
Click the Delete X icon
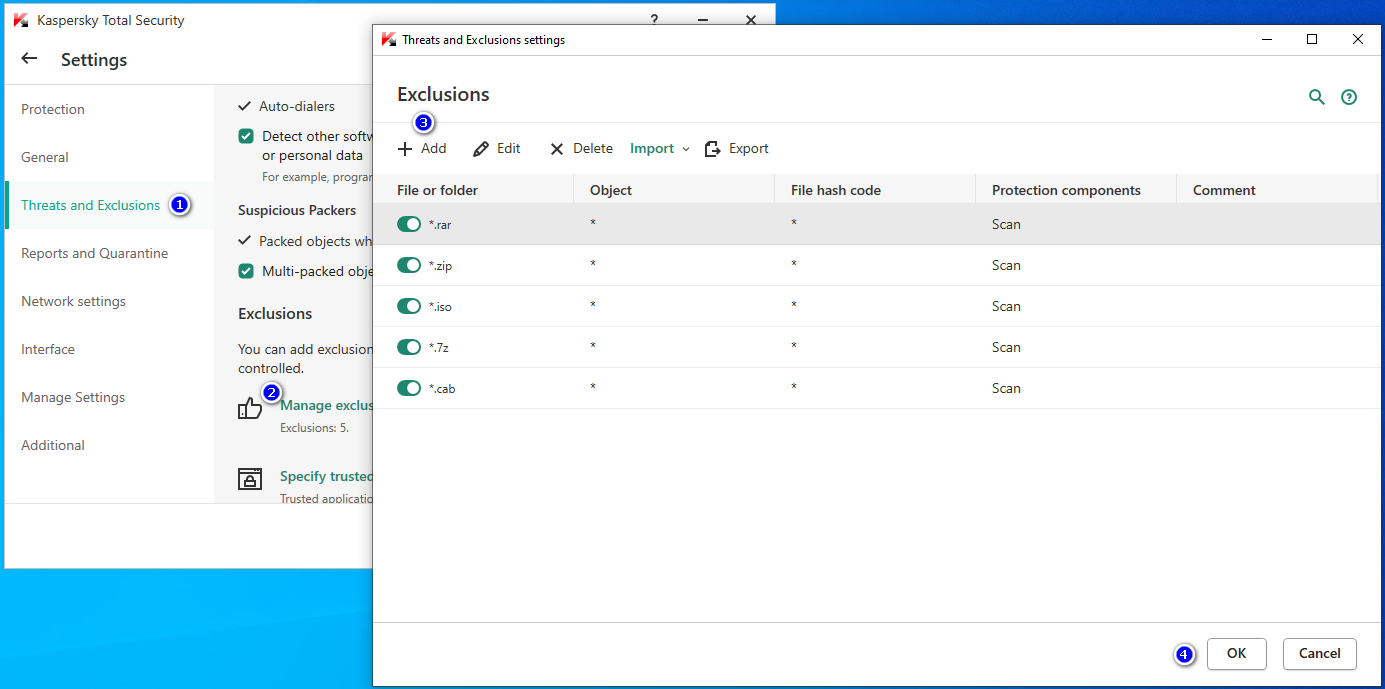tap(557, 149)
